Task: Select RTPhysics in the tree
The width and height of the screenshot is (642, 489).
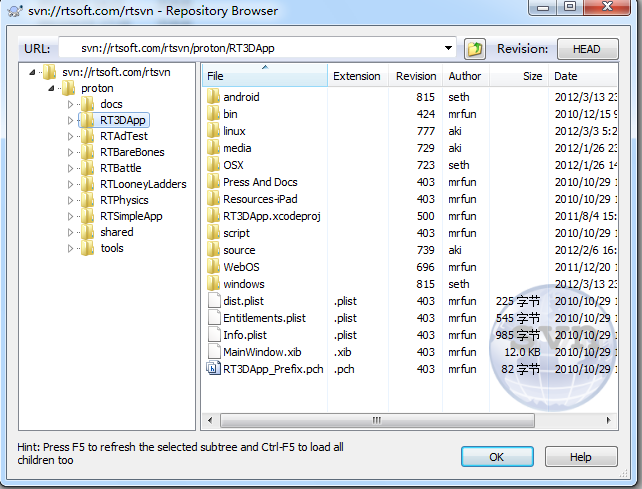Action: pyautogui.click(x=124, y=200)
